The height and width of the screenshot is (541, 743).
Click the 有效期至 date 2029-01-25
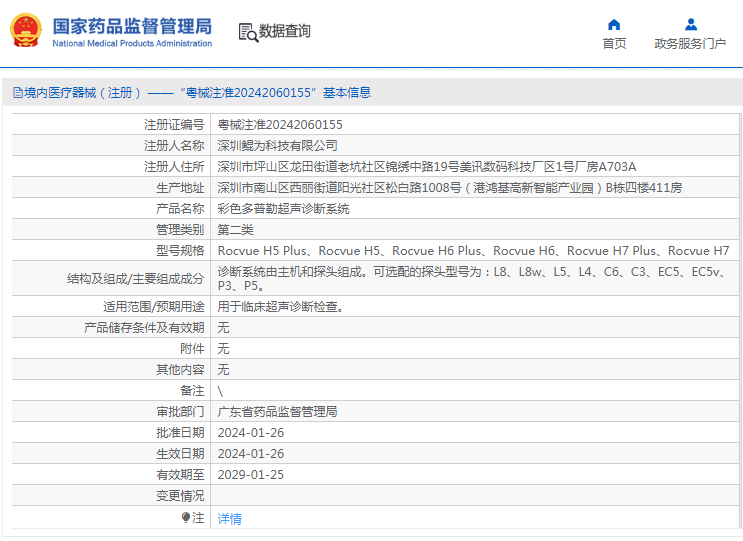point(250,475)
